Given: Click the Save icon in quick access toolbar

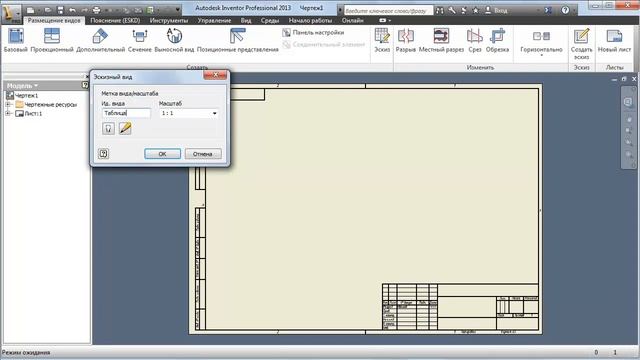Looking at the screenshot, I should [x=60, y=10].
